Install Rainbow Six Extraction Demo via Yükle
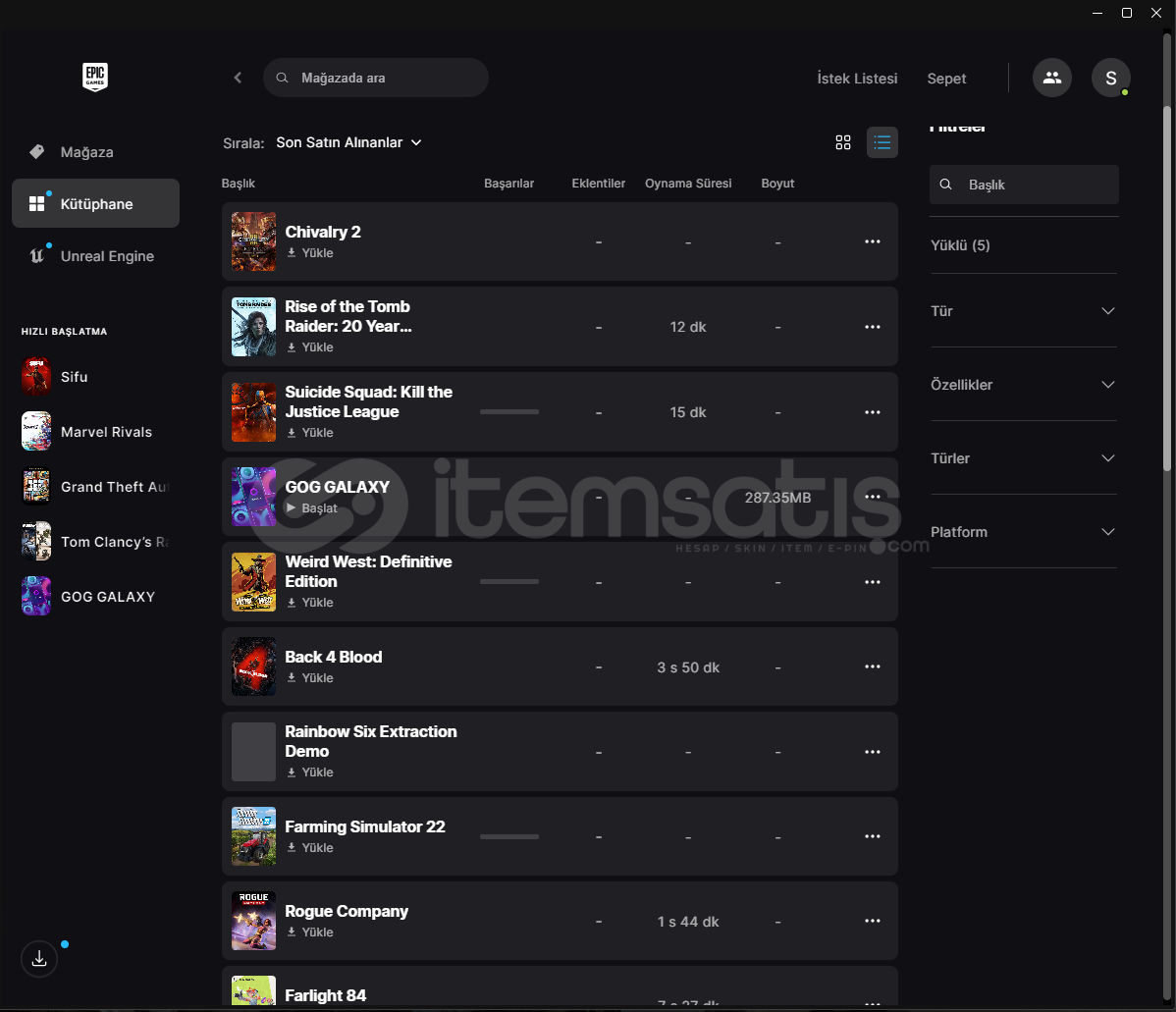Viewport: 1176px width, 1012px height. click(310, 772)
